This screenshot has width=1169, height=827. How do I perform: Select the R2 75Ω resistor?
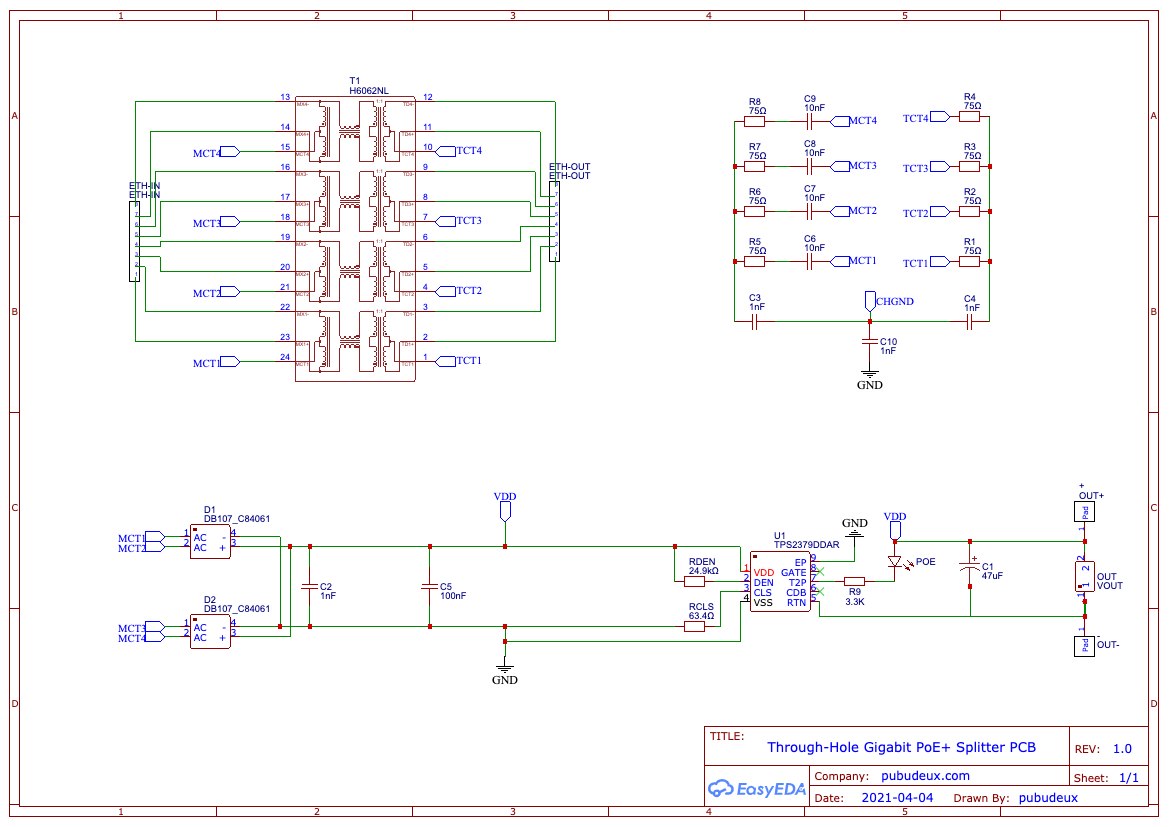point(969,212)
